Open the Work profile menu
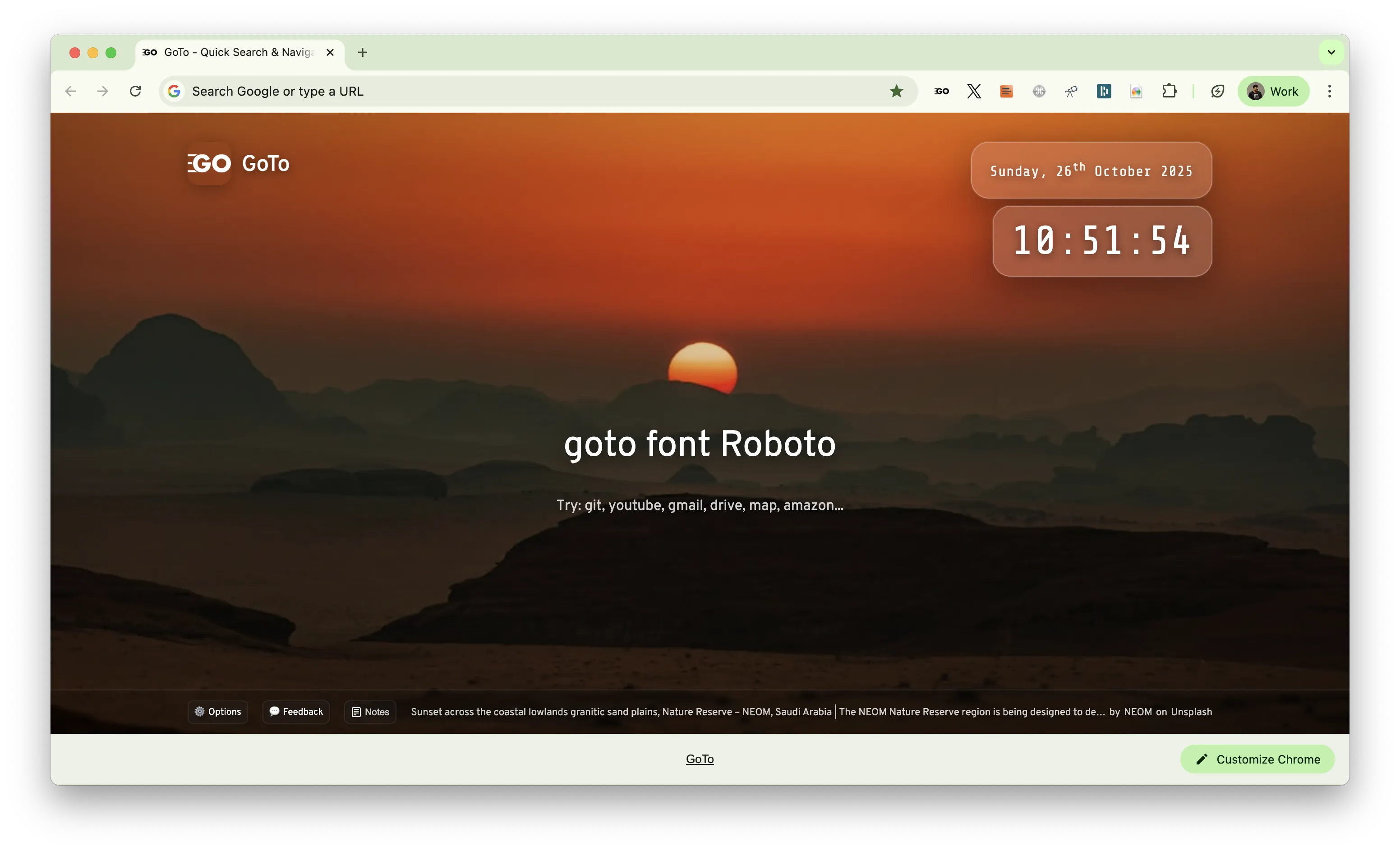 point(1273,91)
